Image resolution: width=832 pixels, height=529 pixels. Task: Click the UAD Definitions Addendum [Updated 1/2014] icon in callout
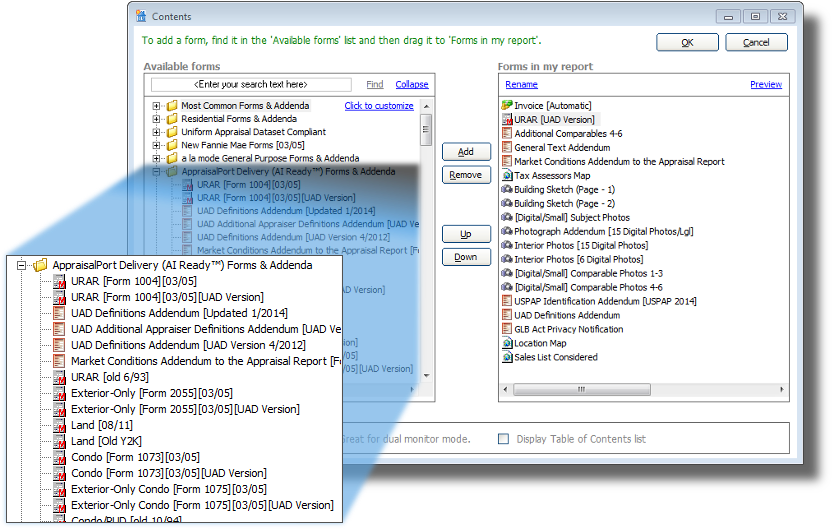point(59,313)
